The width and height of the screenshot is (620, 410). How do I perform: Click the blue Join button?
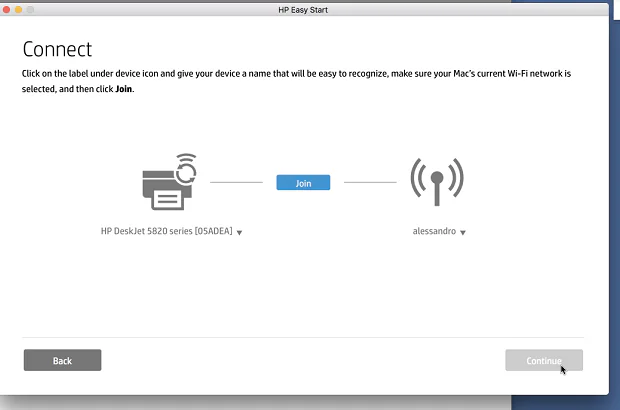(303, 183)
